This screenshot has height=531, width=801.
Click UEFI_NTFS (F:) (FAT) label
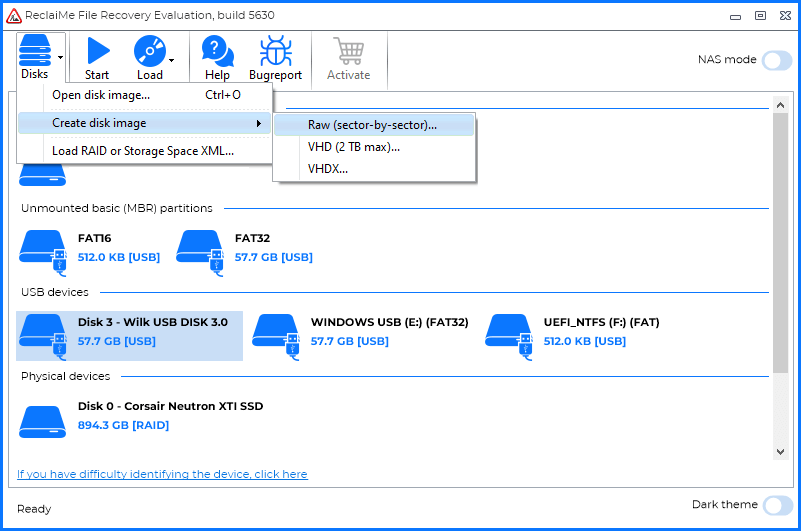(x=601, y=322)
